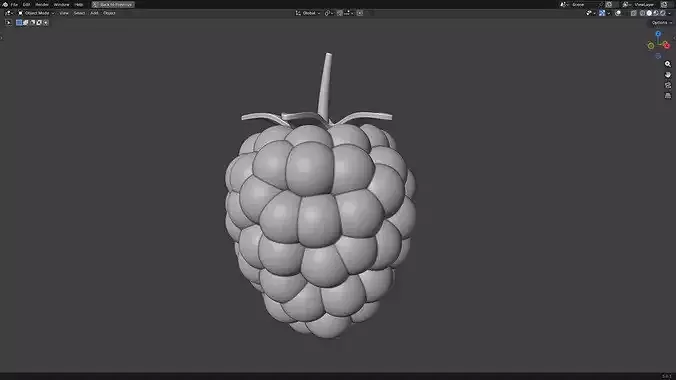This screenshot has width=676, height=380.
Task: Switch perspective/orthographic with grid icon
Action: [x=668, y=96]
